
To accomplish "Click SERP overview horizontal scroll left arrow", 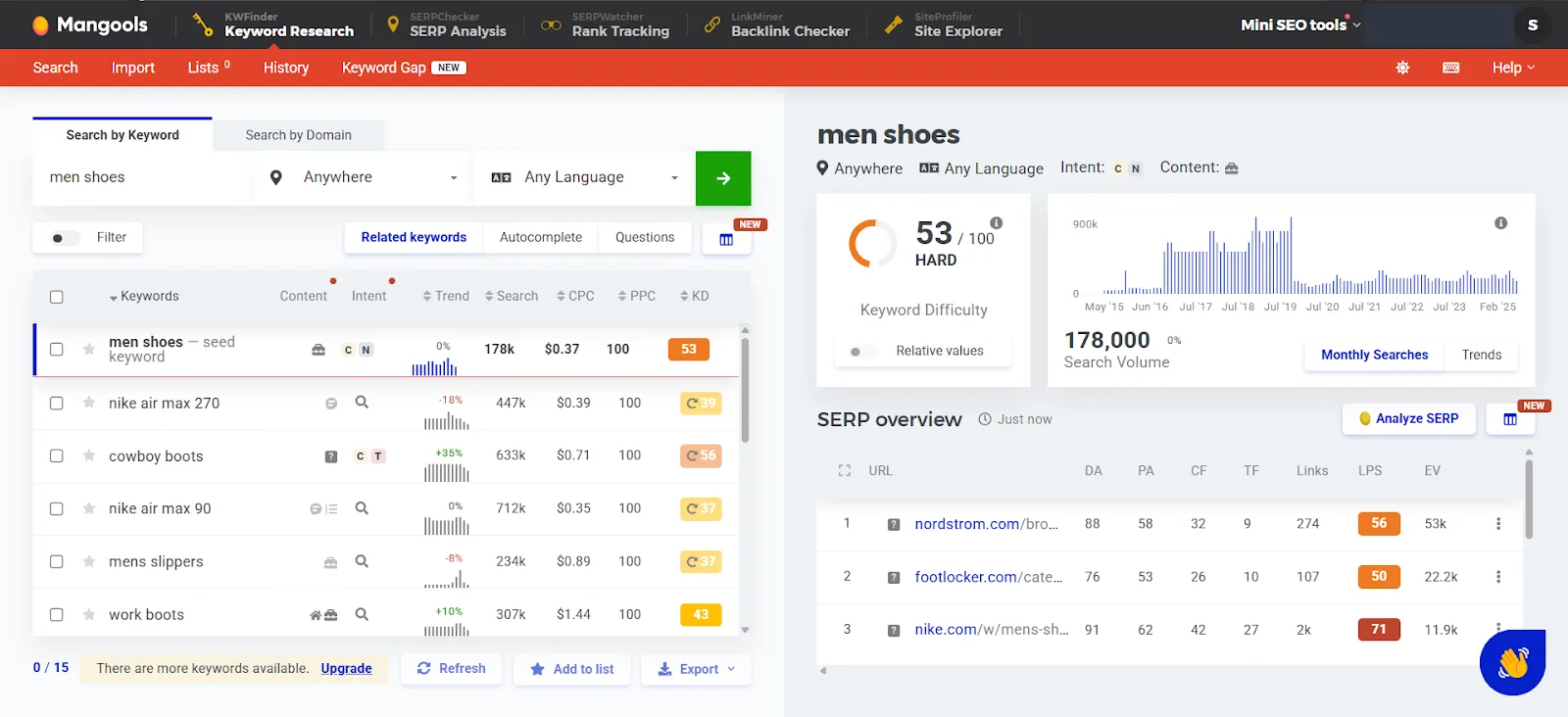I will (x=823, y=671).
